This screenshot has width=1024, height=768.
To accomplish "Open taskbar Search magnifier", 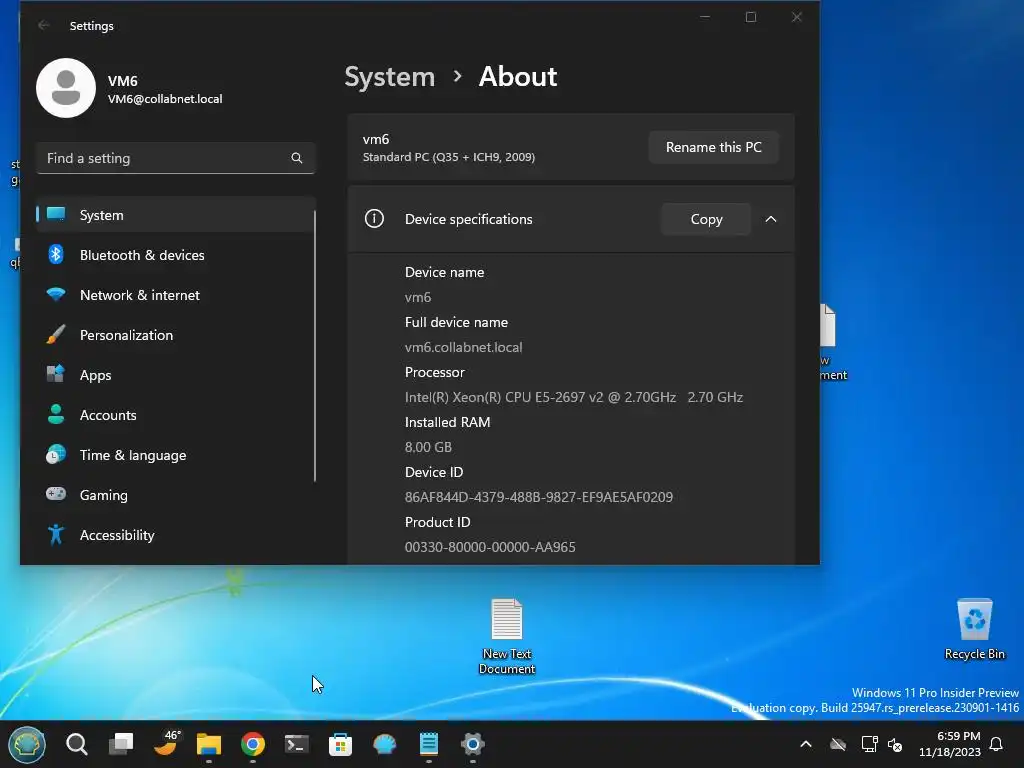I will click(76, 744).
